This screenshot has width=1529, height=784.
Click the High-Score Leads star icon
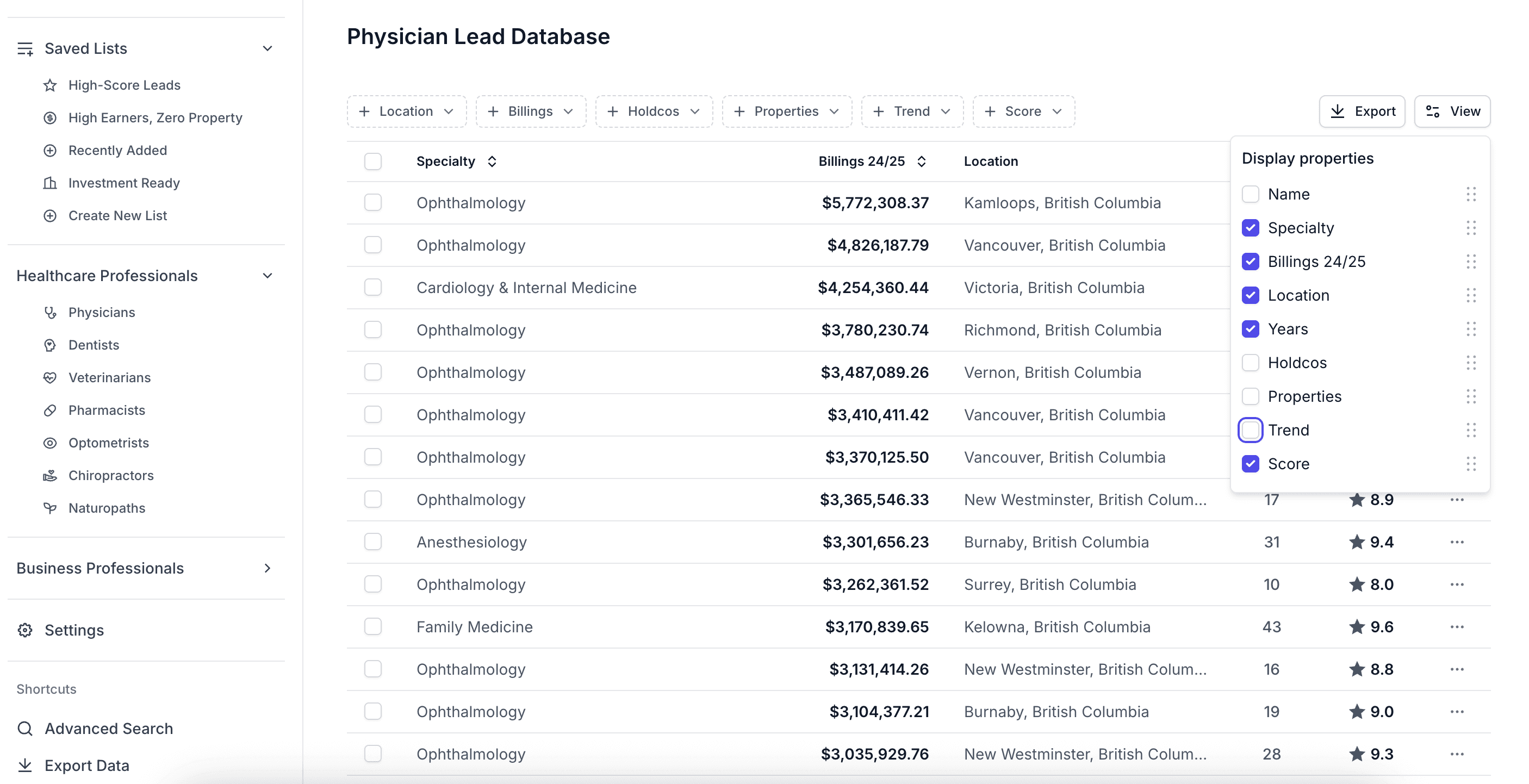point(51,85)
